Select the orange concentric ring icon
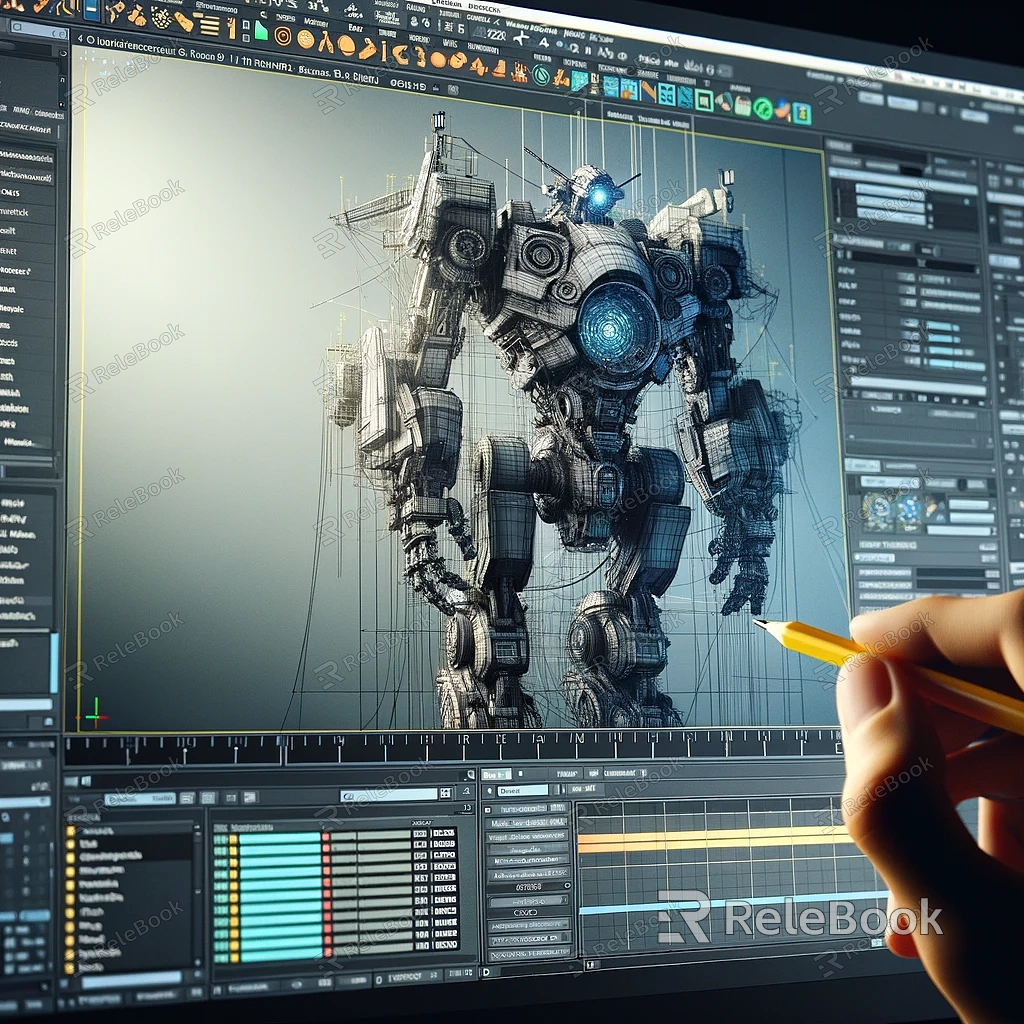The image size is (1024, 1024). (283, 36)
